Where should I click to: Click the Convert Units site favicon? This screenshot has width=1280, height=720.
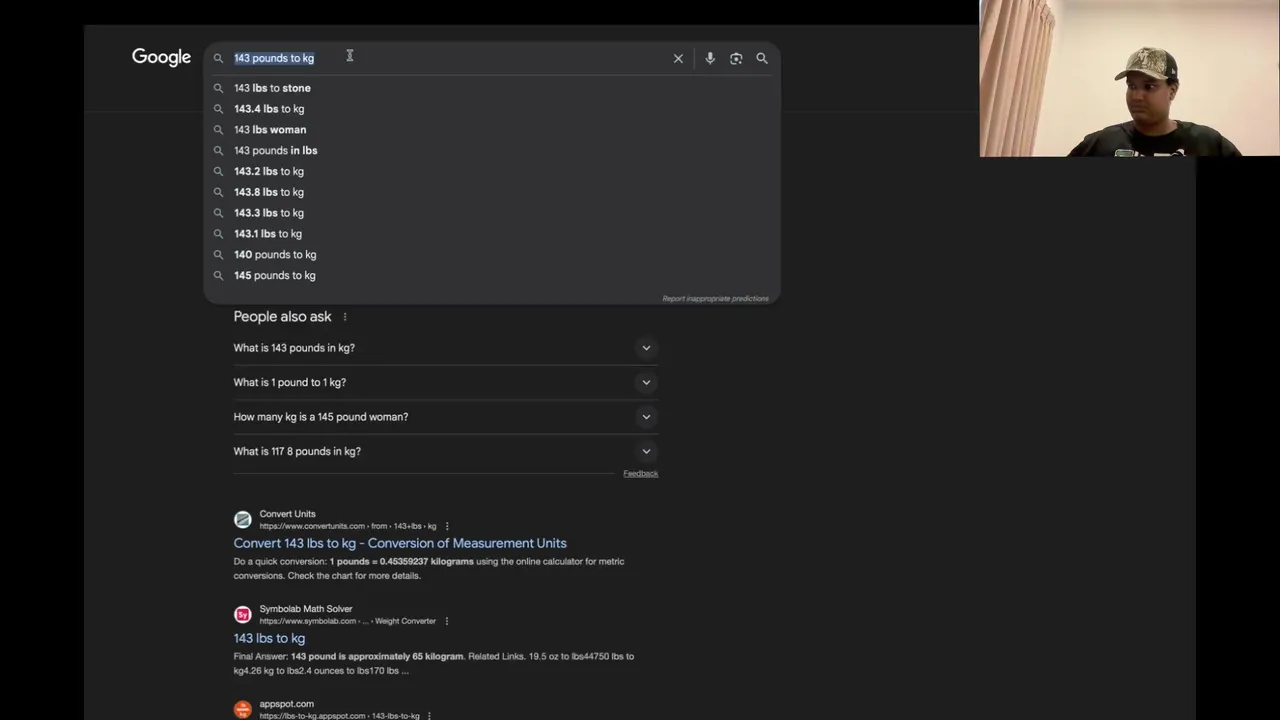243,519
